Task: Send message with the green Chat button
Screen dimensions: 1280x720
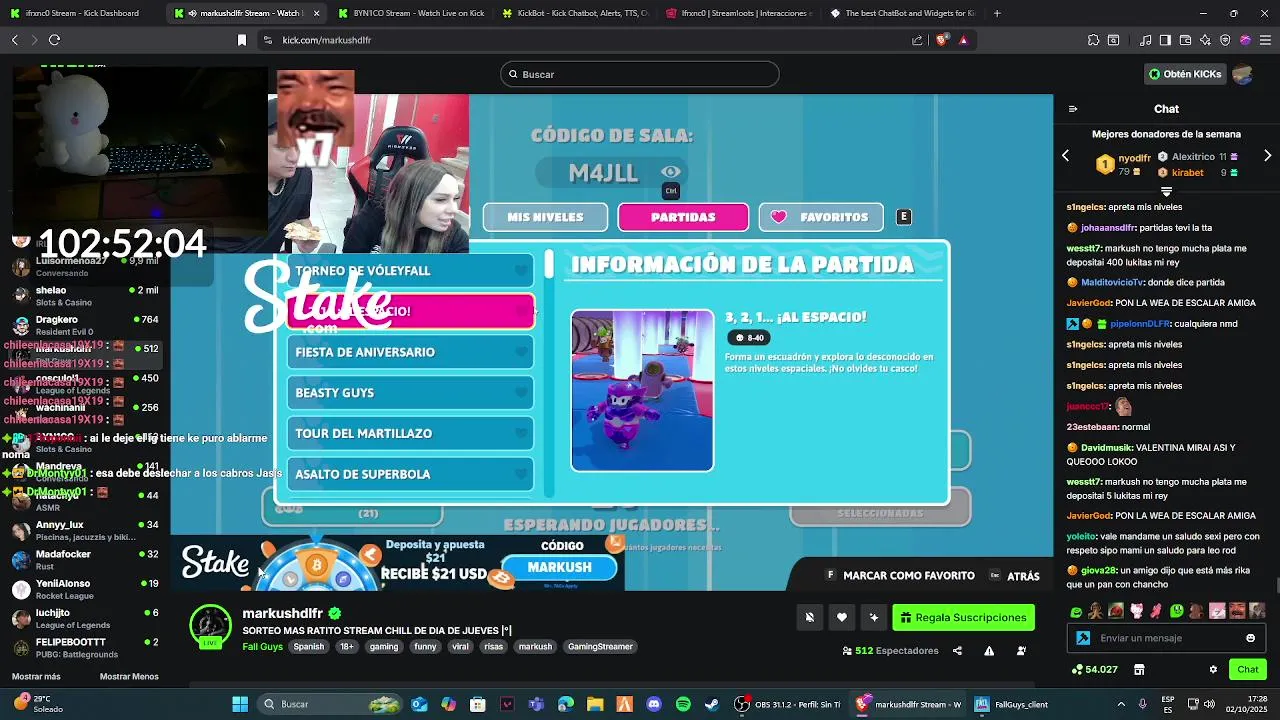Action: 1248,669
